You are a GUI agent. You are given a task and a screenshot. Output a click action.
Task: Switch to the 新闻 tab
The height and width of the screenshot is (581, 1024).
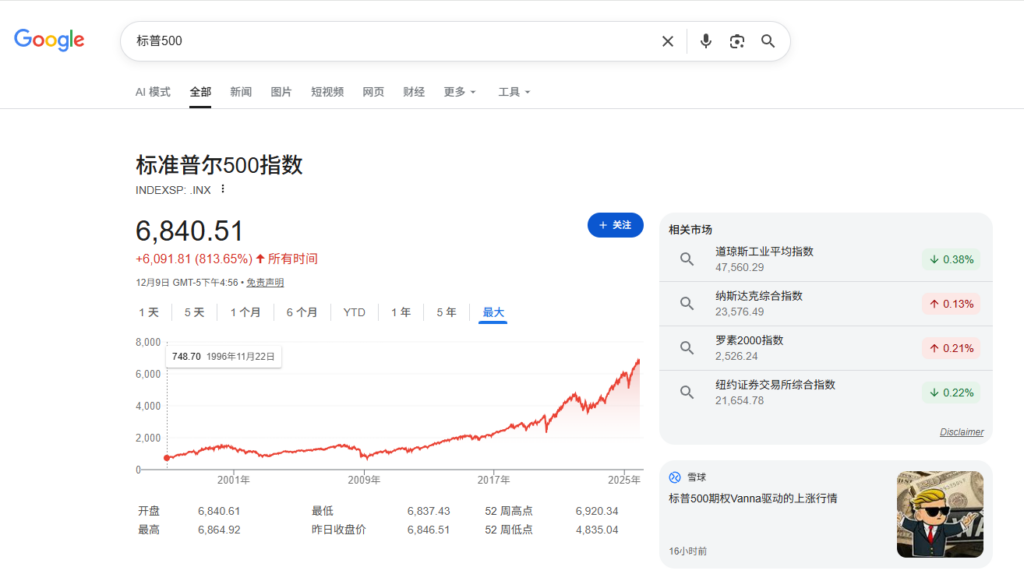[x=241, y=92]
